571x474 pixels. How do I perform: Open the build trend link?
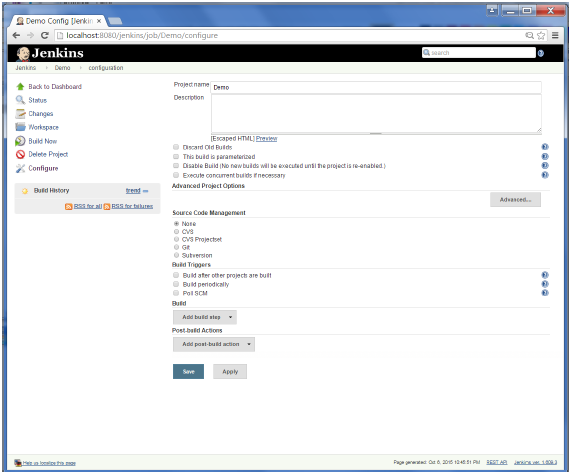133,190
